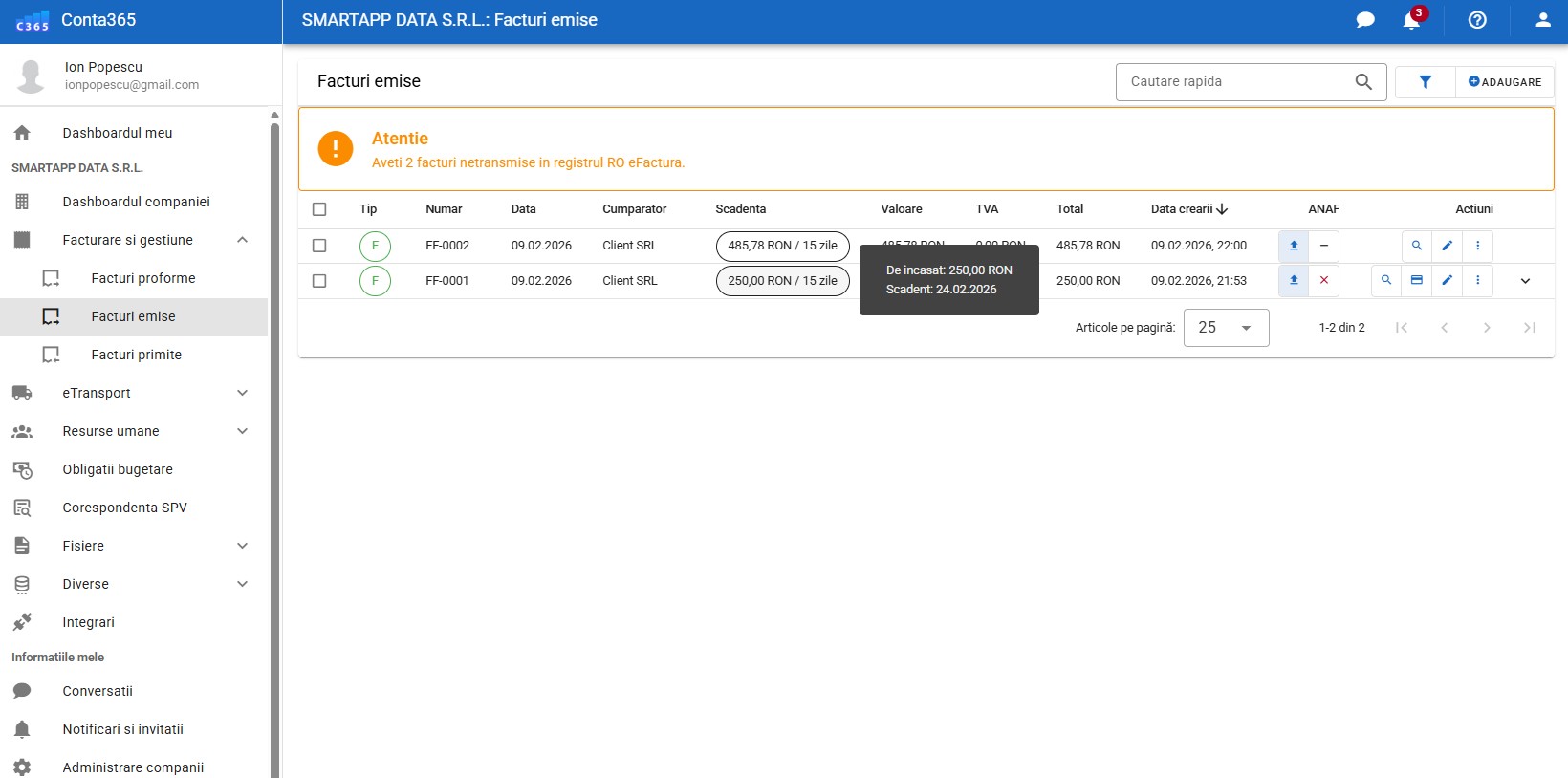Image resolution: width=1568 pixels, height=778 pixels.
Task: Upload invoice FF-0002 to ANAF
Action: coord(1294,246)
